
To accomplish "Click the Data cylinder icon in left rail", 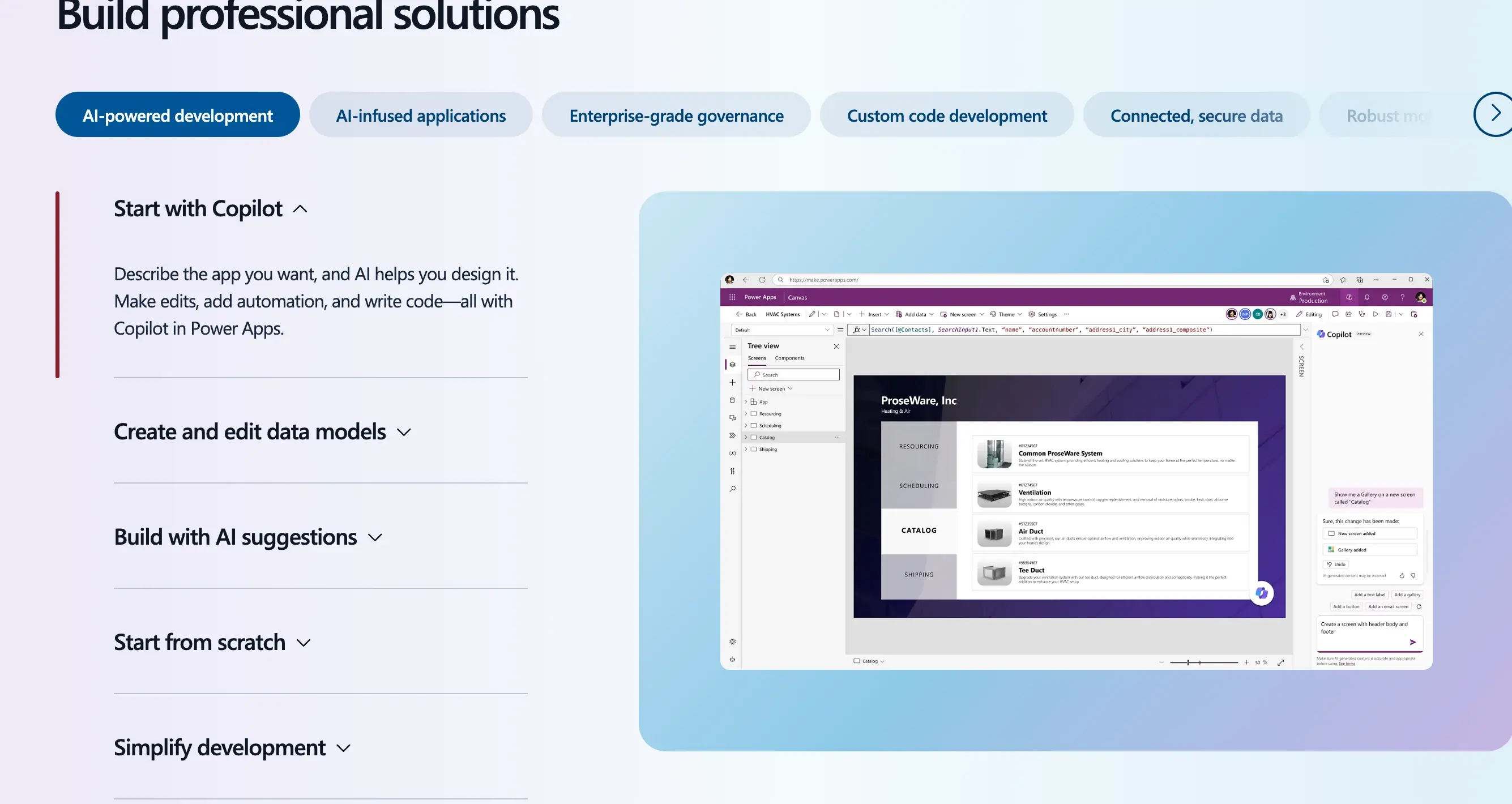I will [732, 400].
